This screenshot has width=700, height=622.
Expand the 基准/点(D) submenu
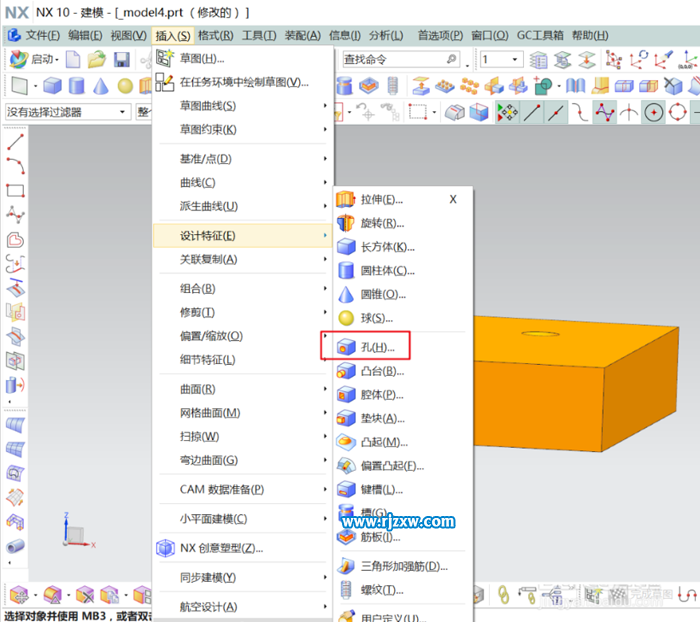click(243, 159)
